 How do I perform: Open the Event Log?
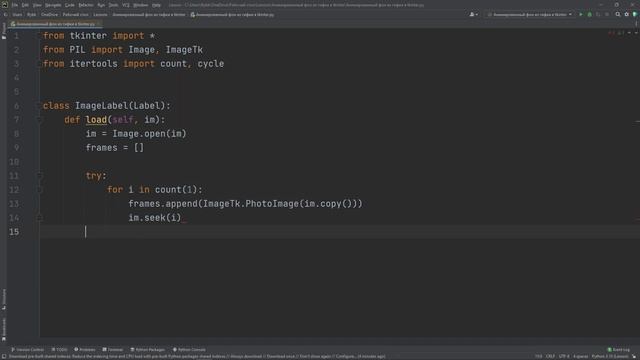click(x=619, y=350)
